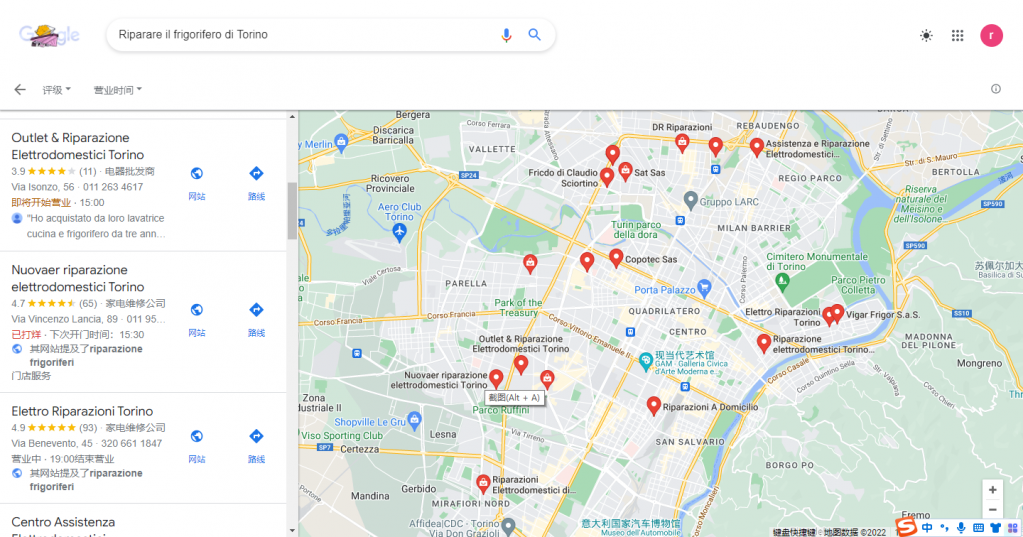Open the Elettro Riparazioni Torino listing title
The height and width of the screenshot is (537, 1023).
pos(82,411)
